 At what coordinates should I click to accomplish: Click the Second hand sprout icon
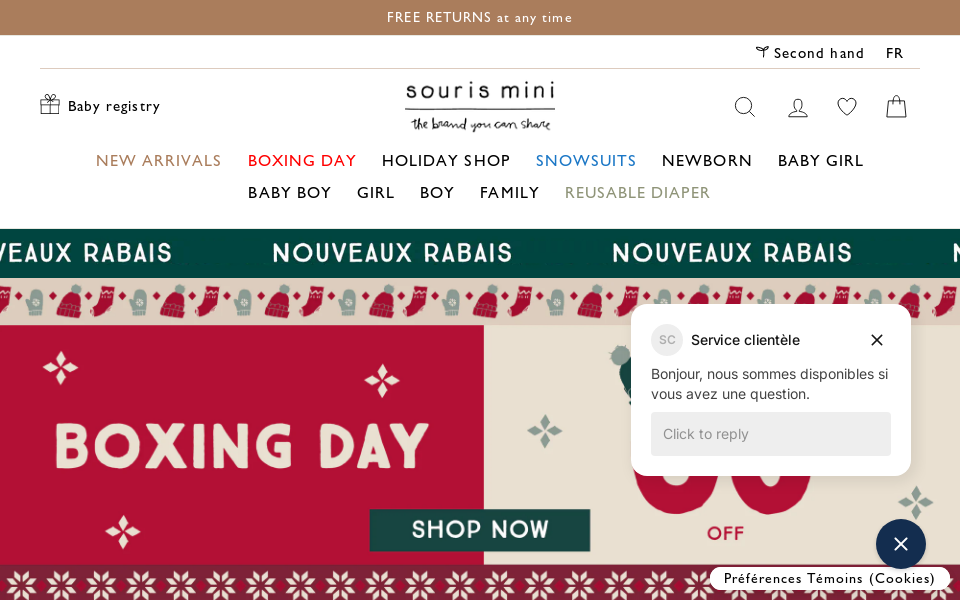pos(762,52)
